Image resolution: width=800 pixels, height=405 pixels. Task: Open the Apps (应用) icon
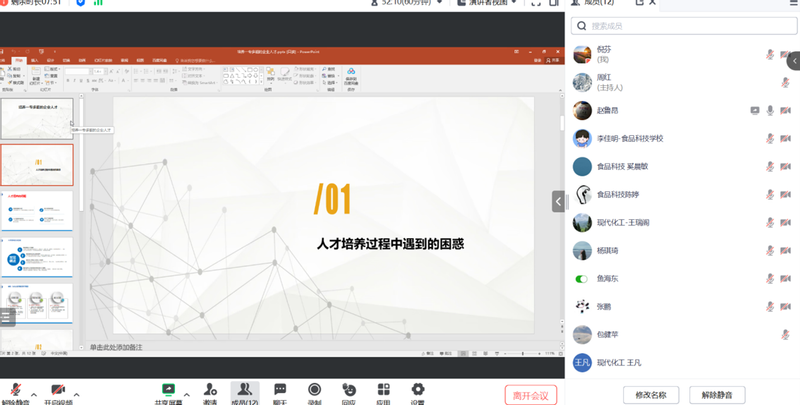pos(383,391)
